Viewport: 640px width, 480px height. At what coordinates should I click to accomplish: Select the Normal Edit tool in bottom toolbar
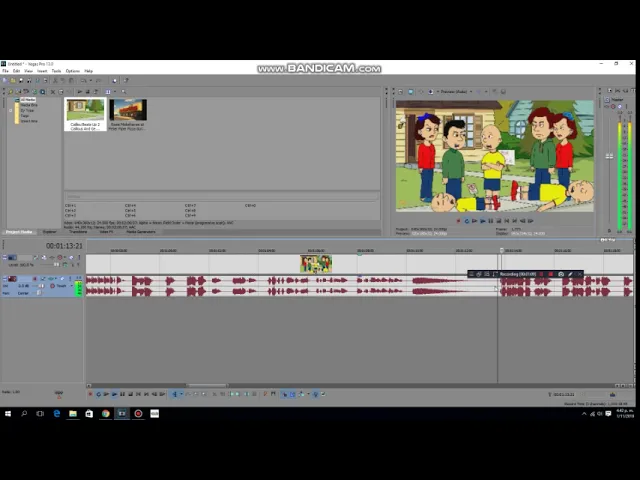(174, 394)
